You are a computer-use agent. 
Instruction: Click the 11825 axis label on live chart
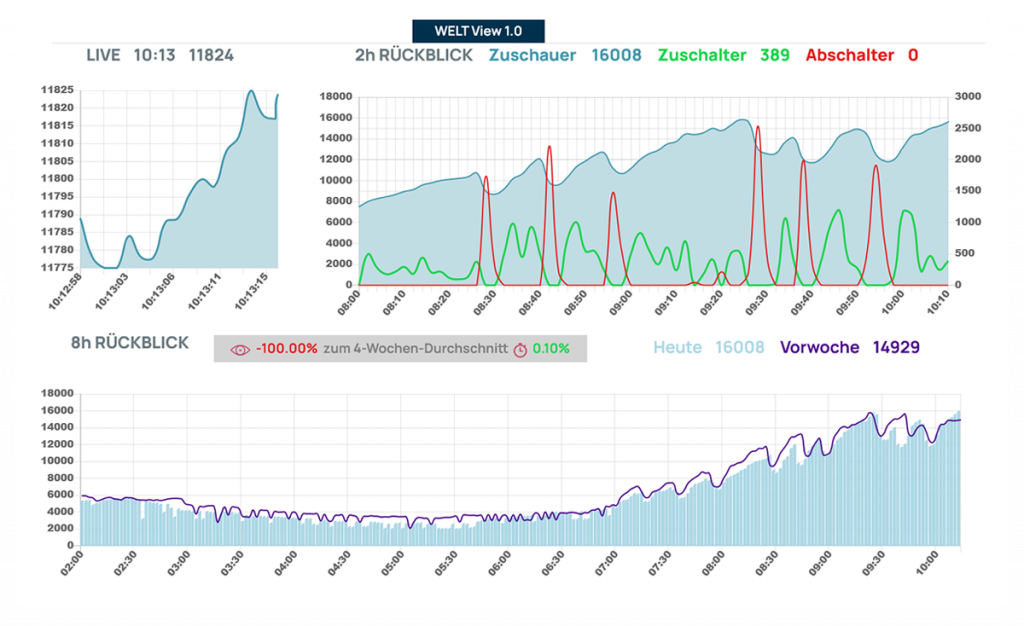pyautogui.click(x=57, y=90)
